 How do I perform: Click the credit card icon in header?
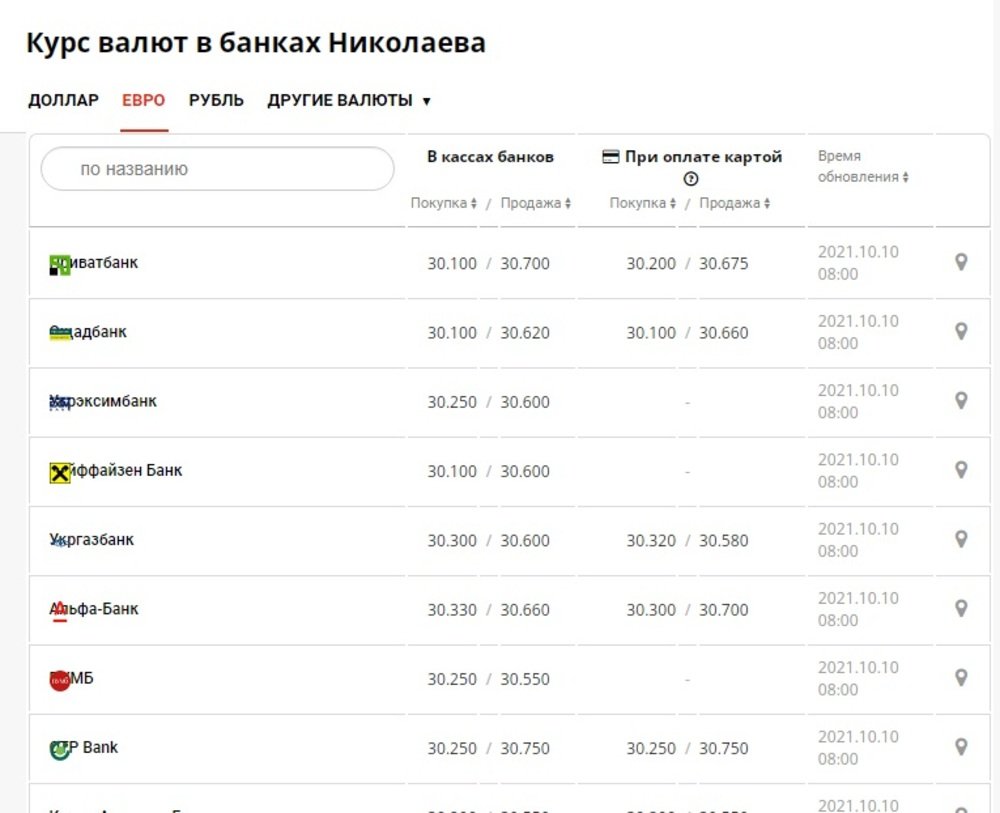point(610,157)
